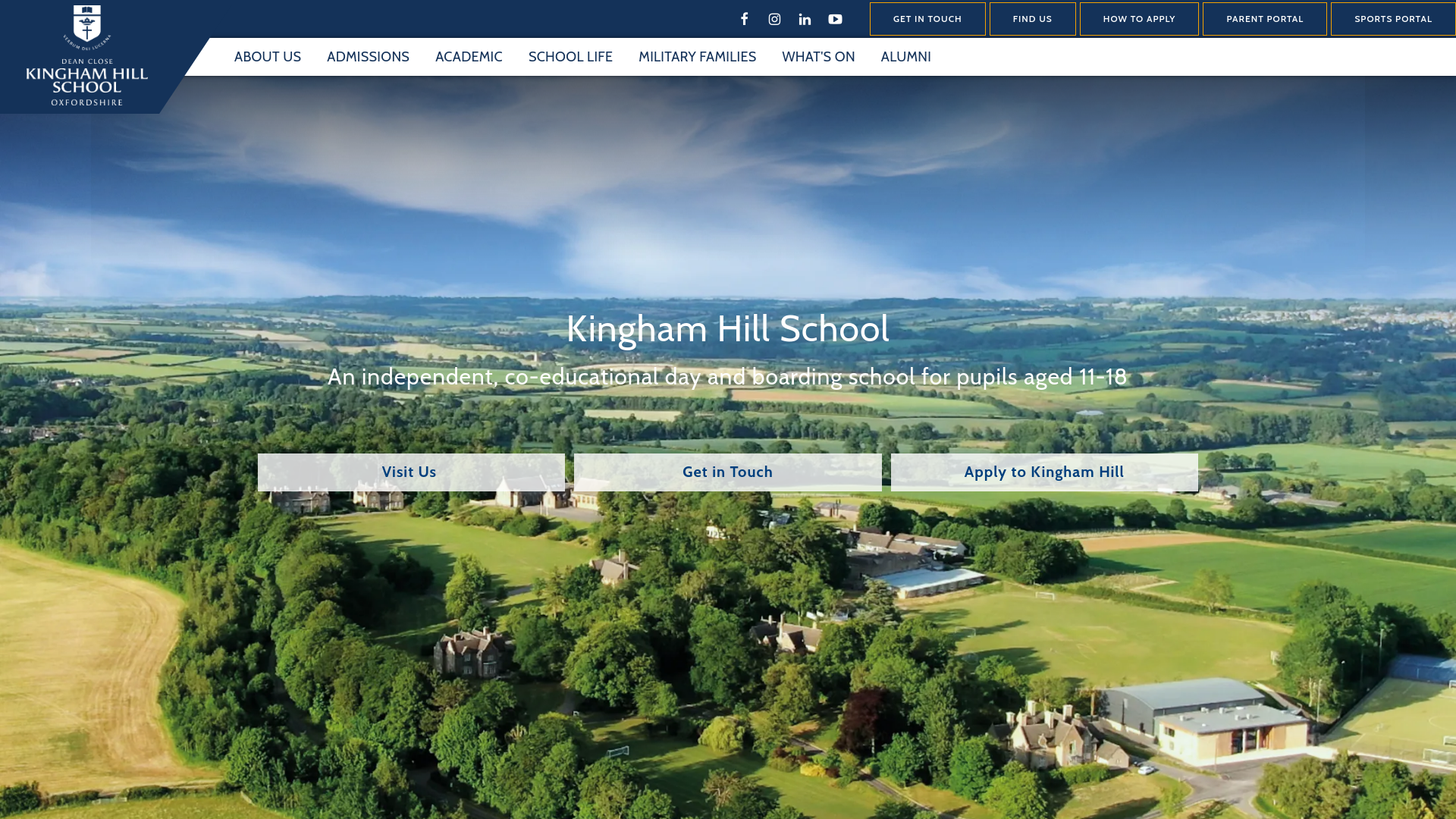Open the Facebook social icon
This screenshot has height=819, width=1456.
pyautogui.click(x=744, y=19)
